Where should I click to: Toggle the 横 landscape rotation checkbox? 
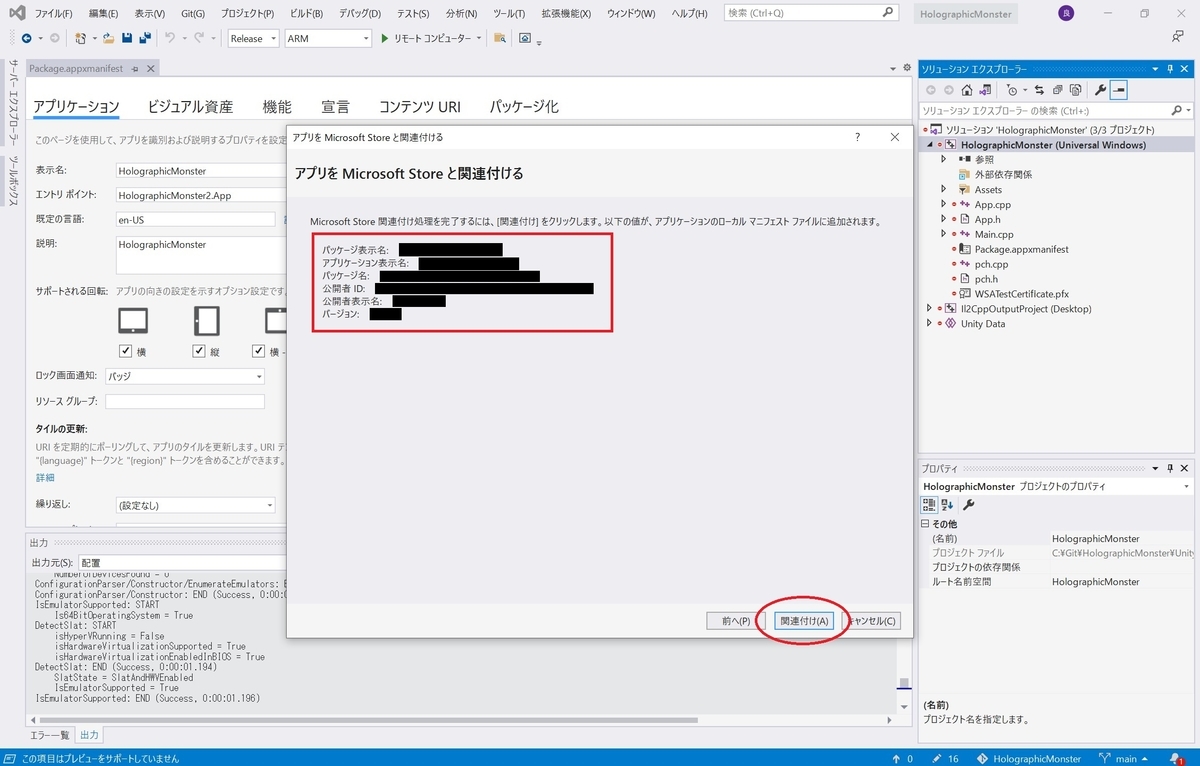pyautogui.click(x=126, y=351)
